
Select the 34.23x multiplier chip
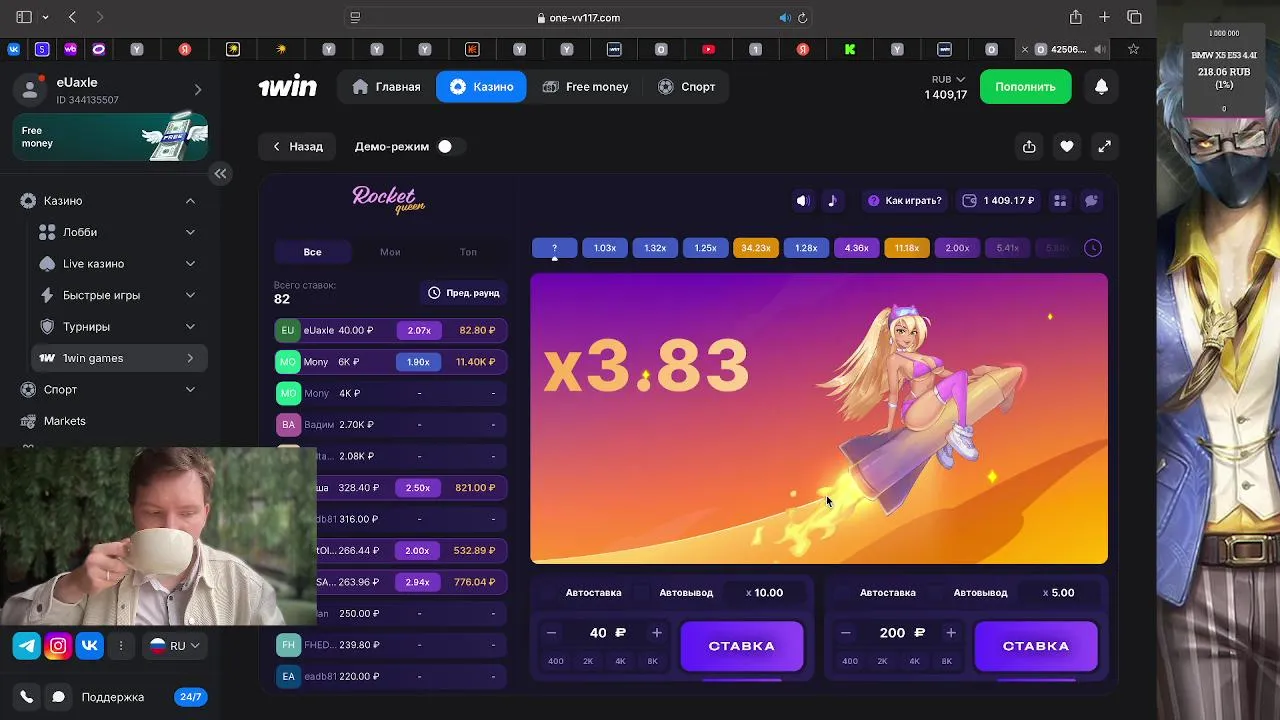pos(756,248)
